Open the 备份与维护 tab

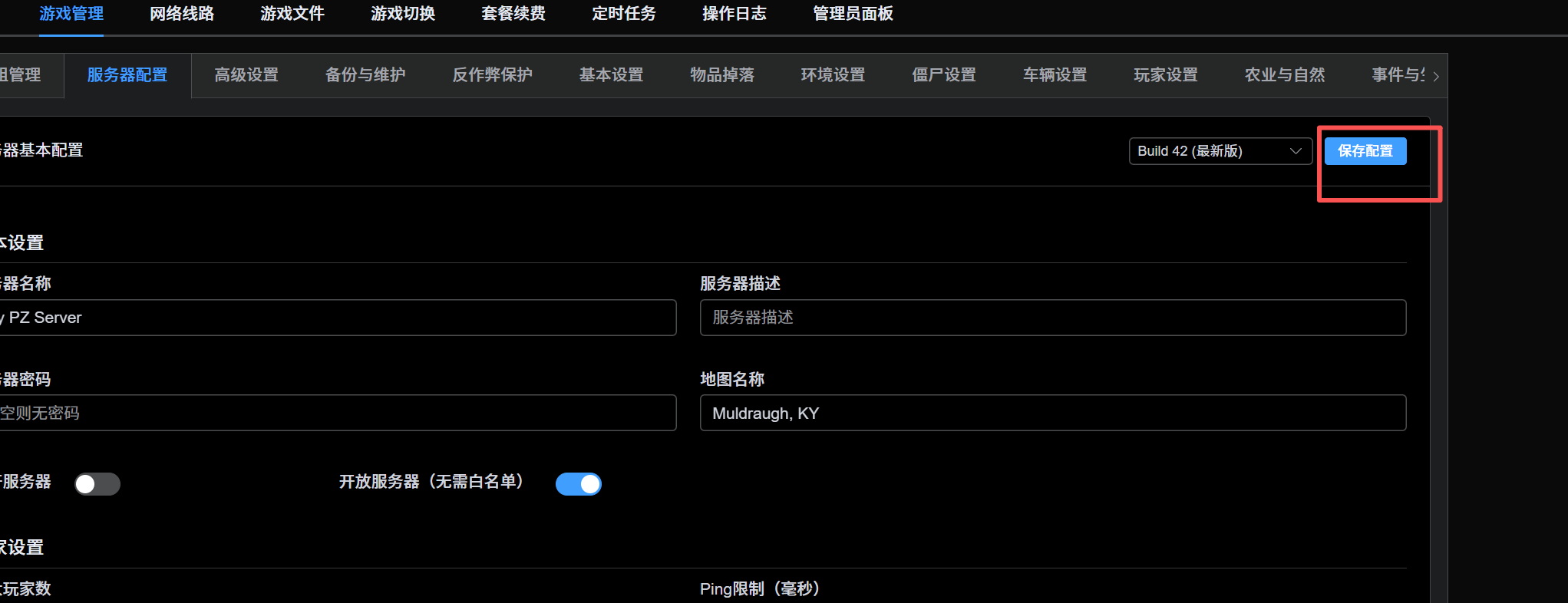[x=365, y=75]
